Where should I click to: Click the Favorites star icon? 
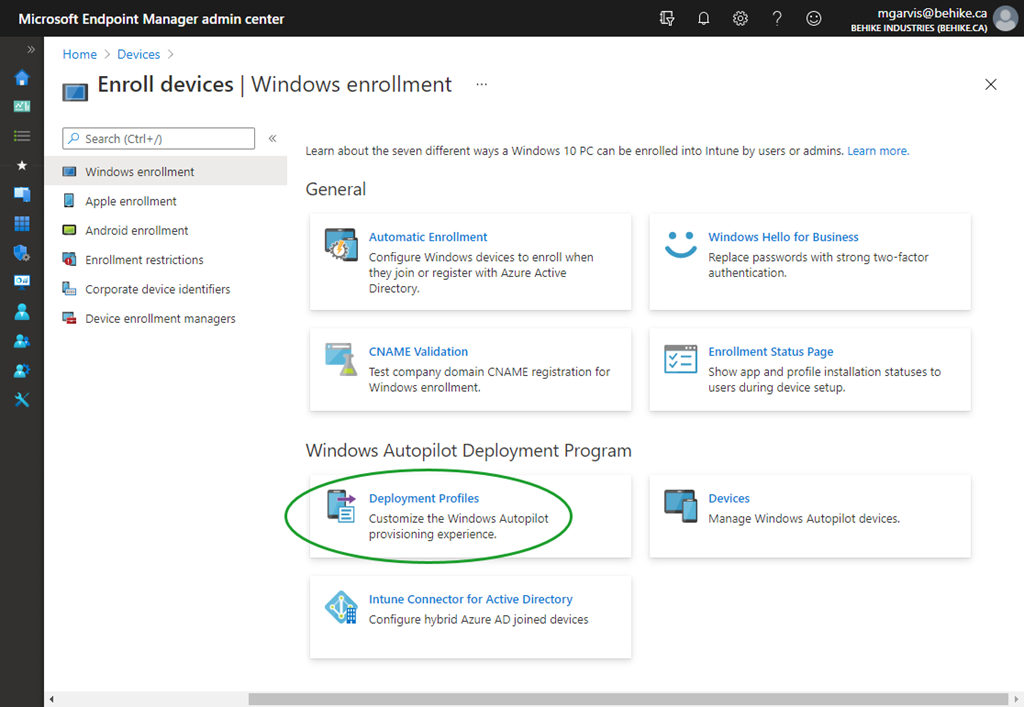coord(22,165)
